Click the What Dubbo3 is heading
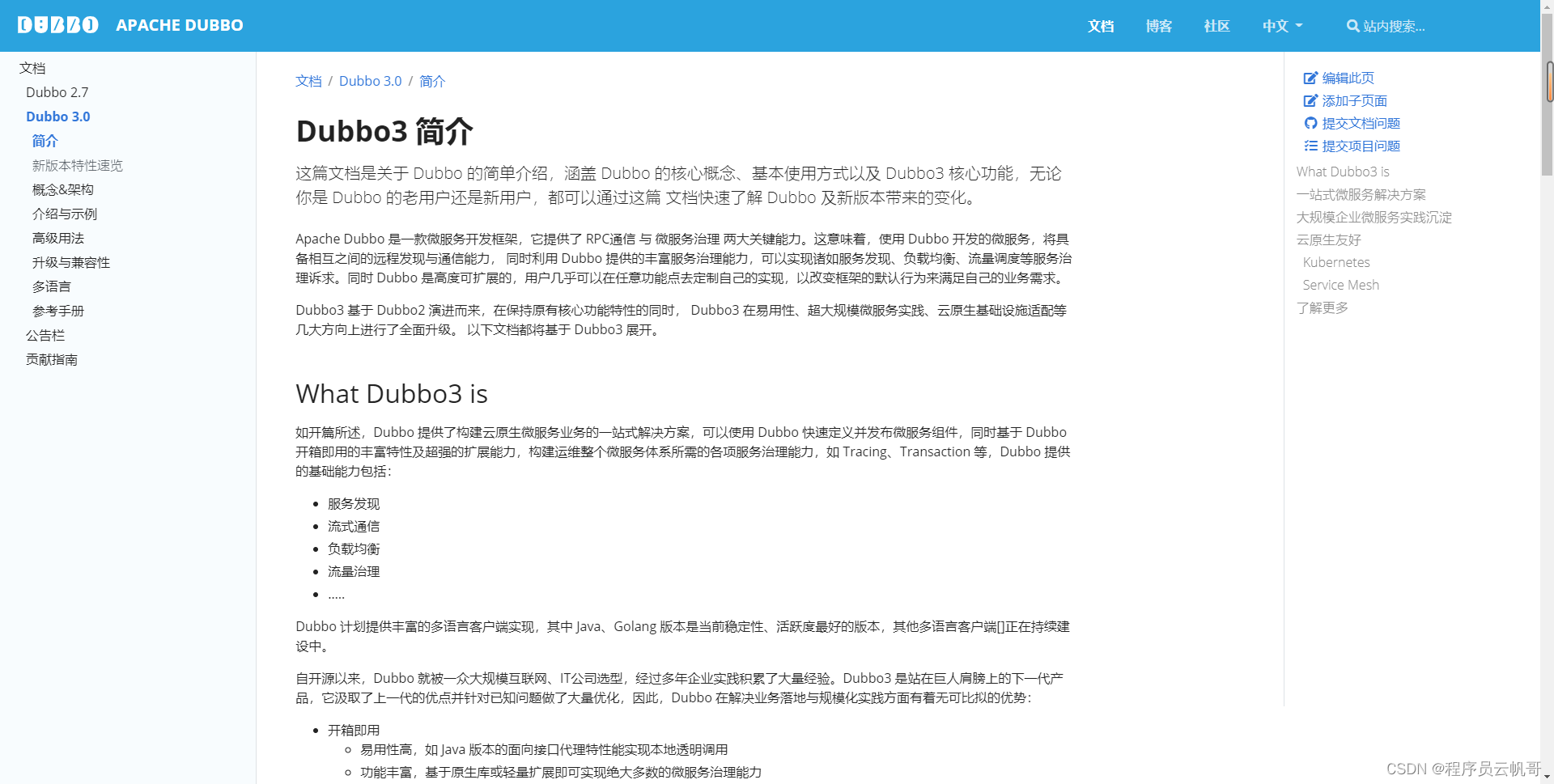The width and height of the screenshot is (1554, 784). [392, 394]
